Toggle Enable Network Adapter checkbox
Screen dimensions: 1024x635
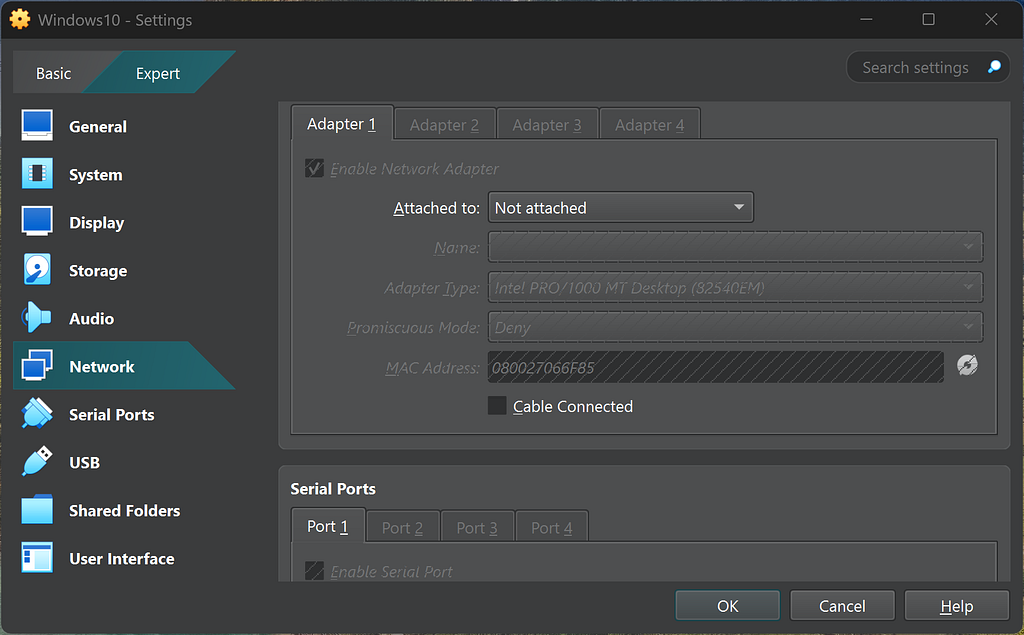315,169
